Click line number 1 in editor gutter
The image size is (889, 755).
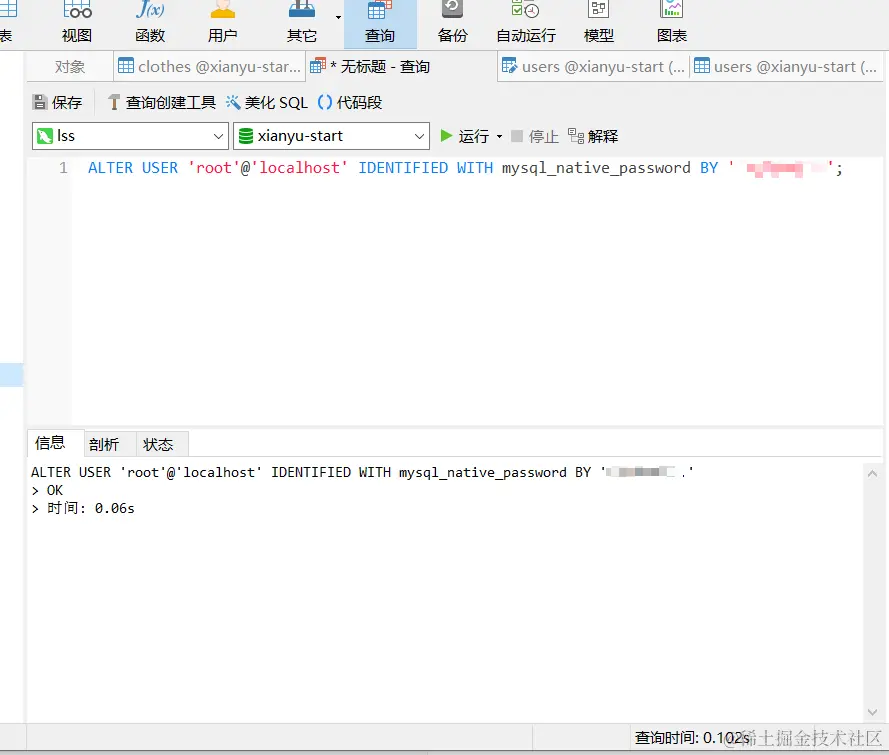63,168
